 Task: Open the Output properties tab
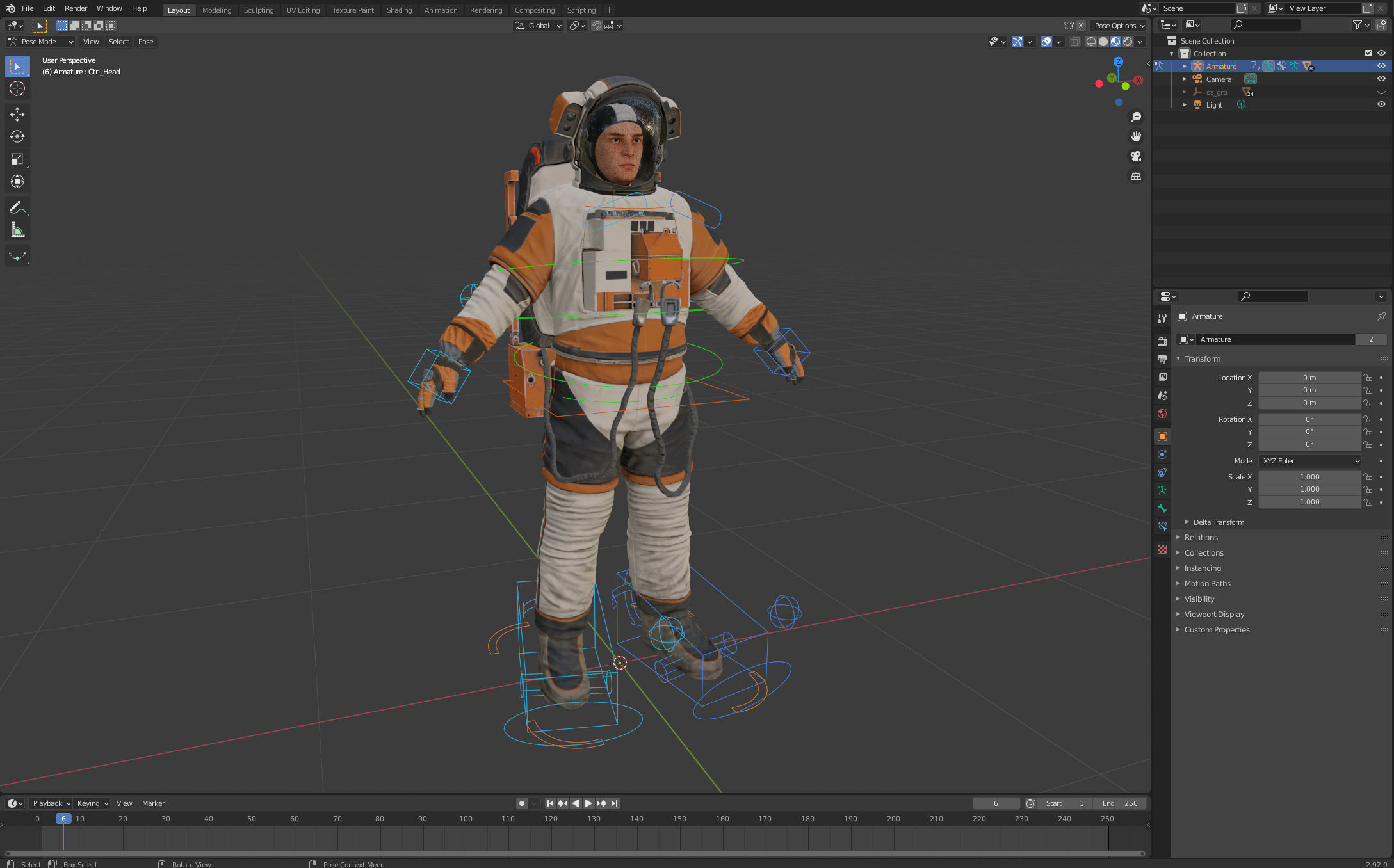click(x=1162, y=359)
